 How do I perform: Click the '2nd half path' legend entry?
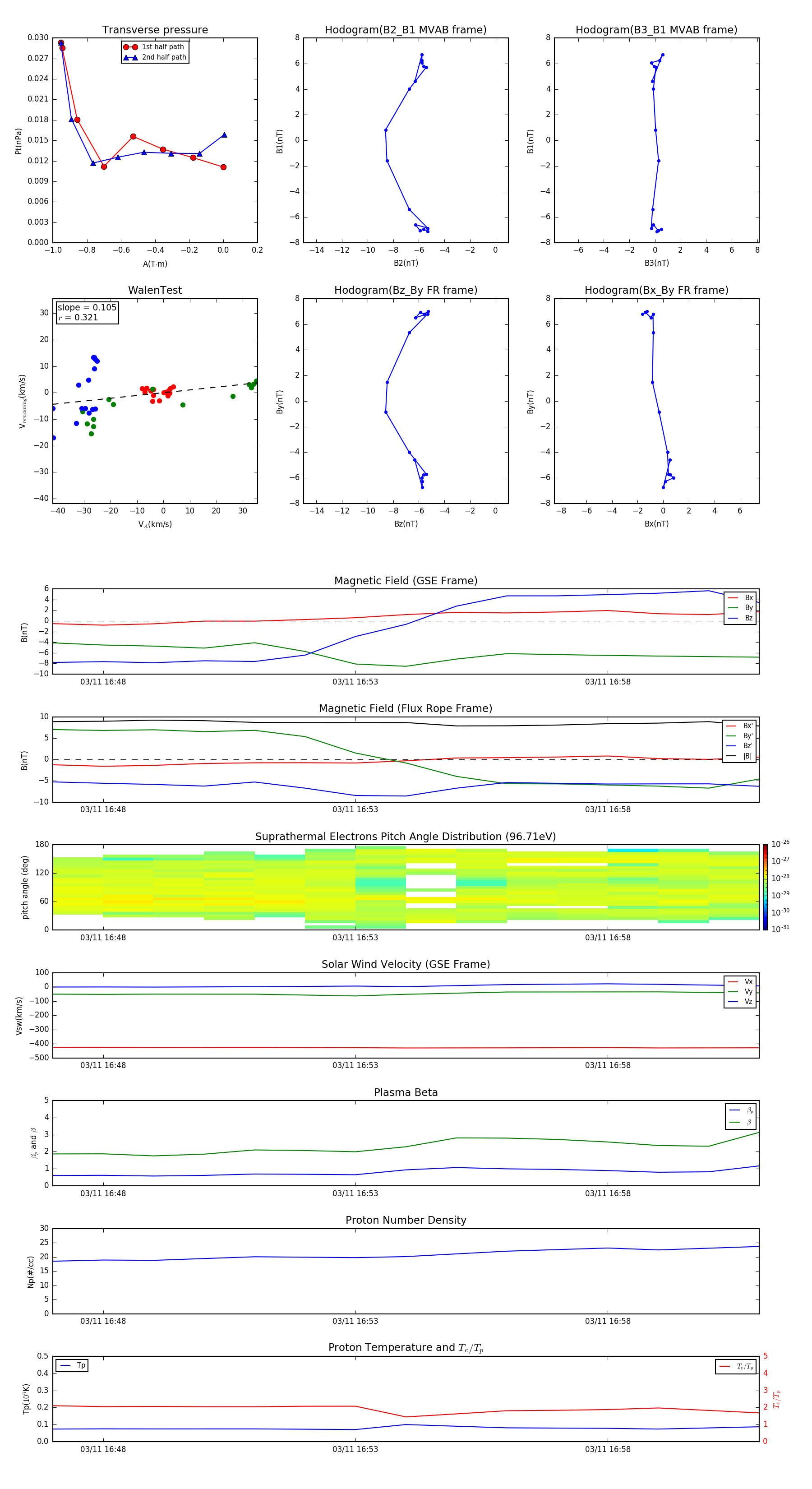coord(155,57)
